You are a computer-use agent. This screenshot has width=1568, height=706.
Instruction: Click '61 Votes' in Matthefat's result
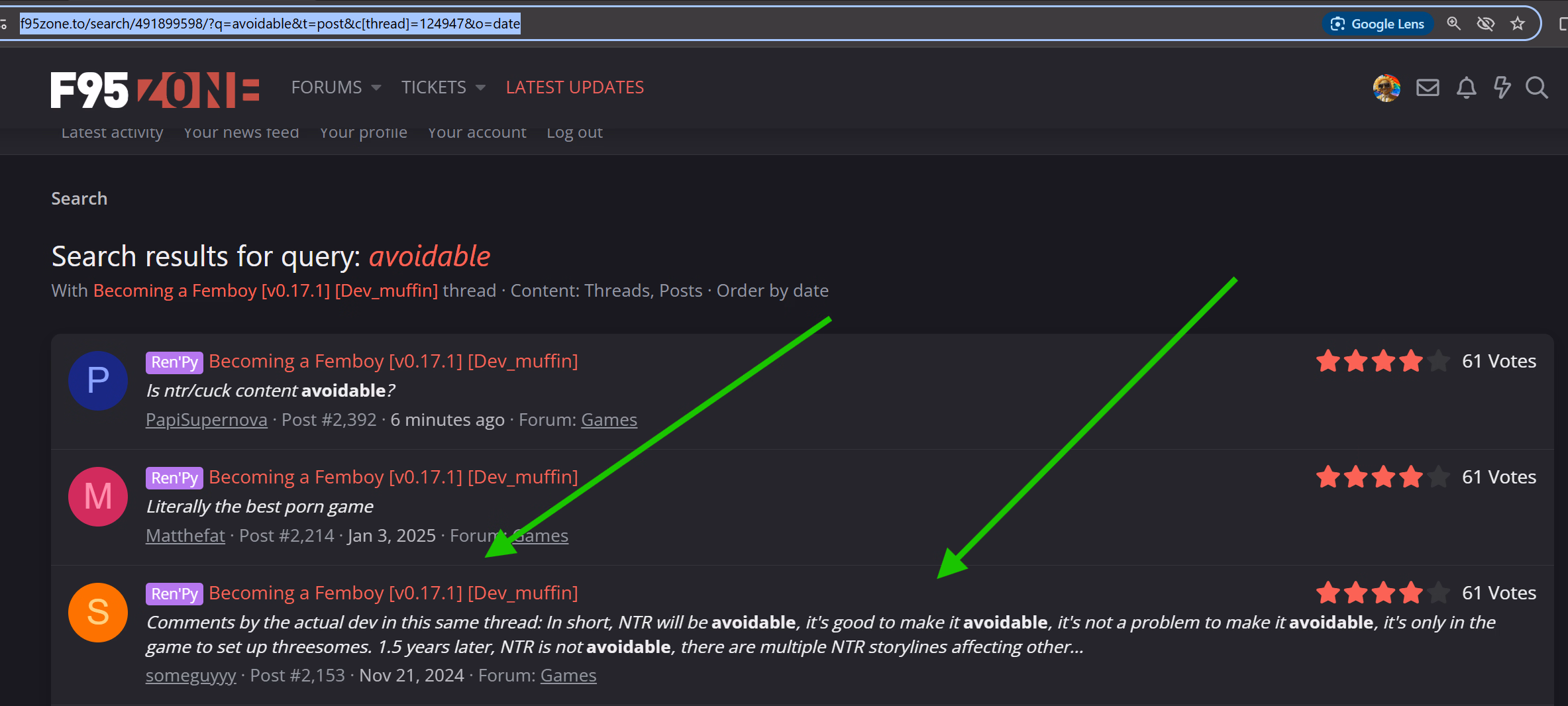[x=1499, y=478]
